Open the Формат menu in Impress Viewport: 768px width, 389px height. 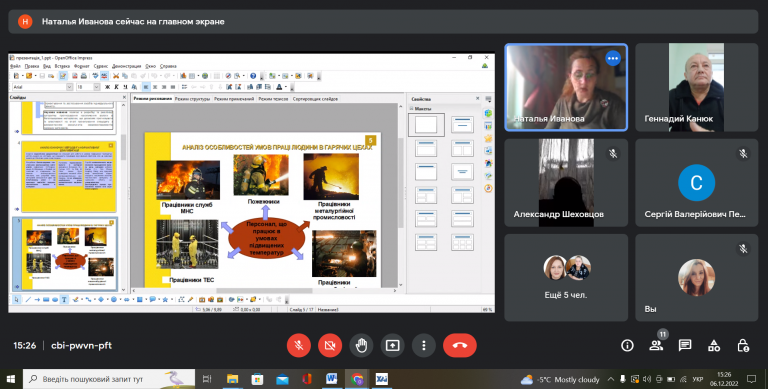click(x=82, y=66)
